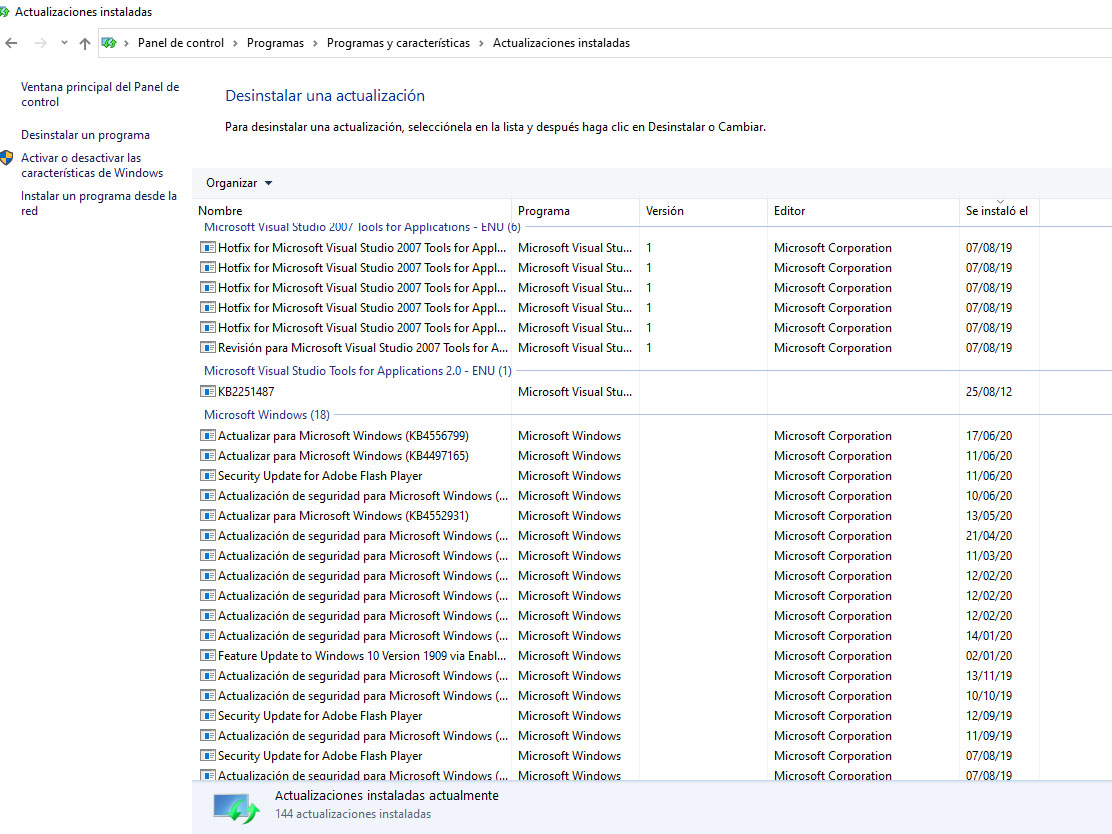Select Actualizar para Microsoft Windows (KB4556799)

[343, 436]
